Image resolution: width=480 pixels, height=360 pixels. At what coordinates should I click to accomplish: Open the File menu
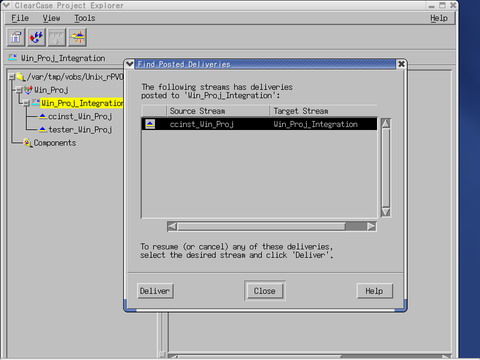coord(20,18)
